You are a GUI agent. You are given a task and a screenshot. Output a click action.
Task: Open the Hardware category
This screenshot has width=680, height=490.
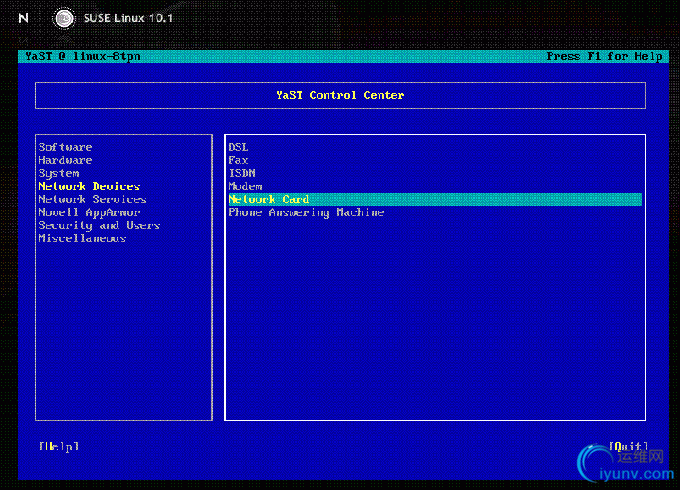point(65,160)
